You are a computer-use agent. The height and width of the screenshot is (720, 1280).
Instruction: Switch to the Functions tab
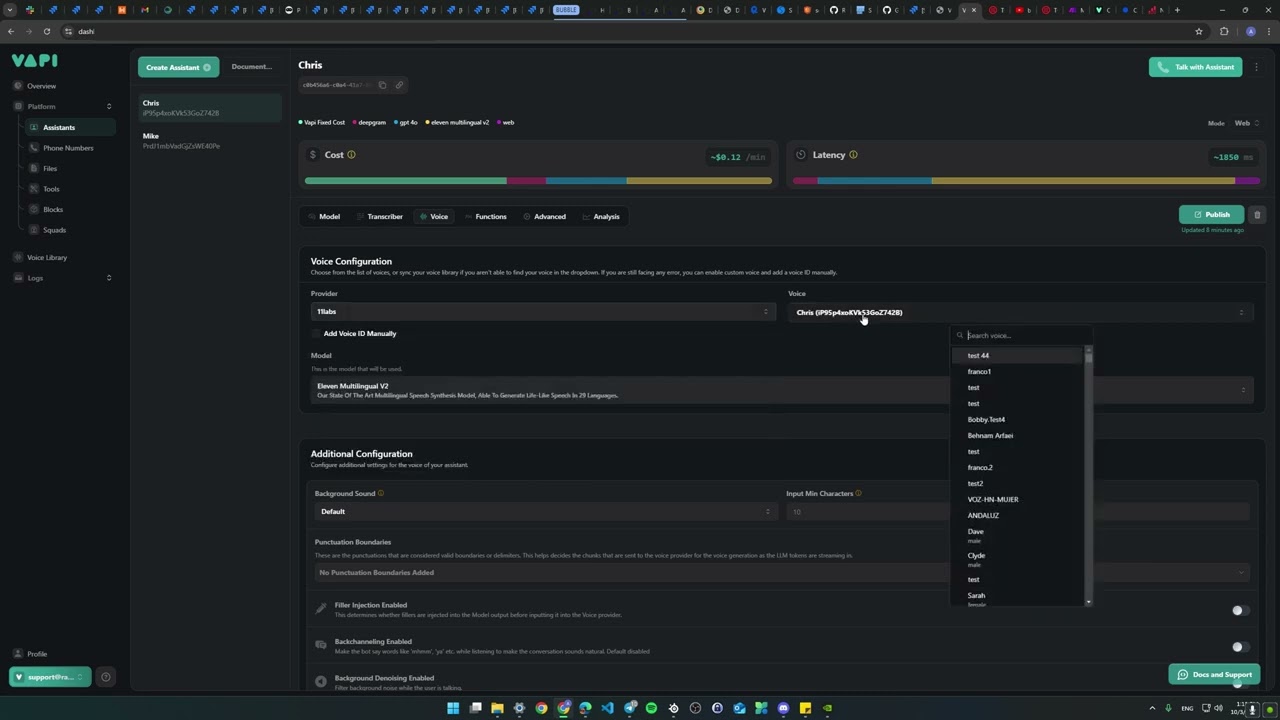[486, 217]
